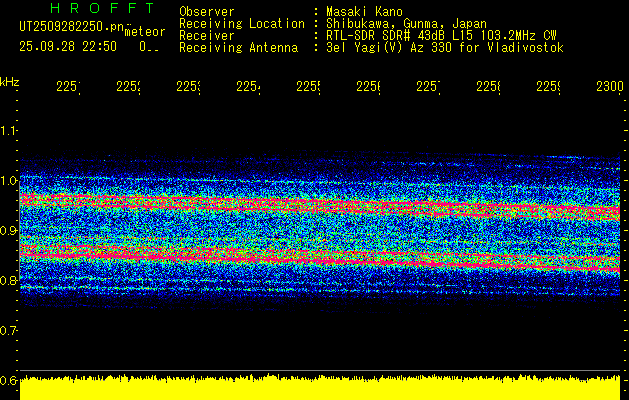Click the 2254 time axis marker
629x400 pixels.
point(248,87)
